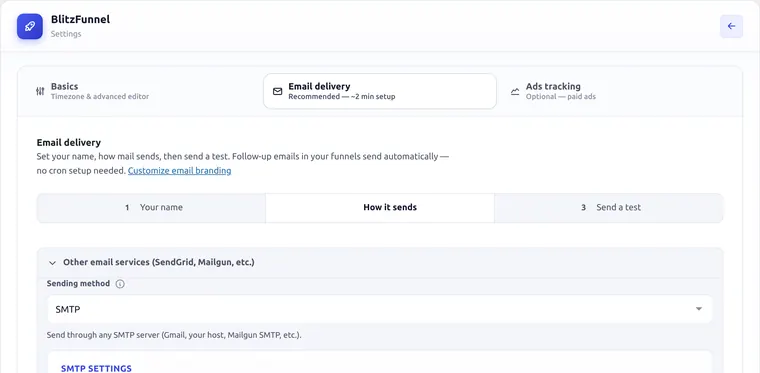The image size is (760, 373).
Task: Click the 'Send through any SMTP server' hint text
Action: tap(174, 335)
